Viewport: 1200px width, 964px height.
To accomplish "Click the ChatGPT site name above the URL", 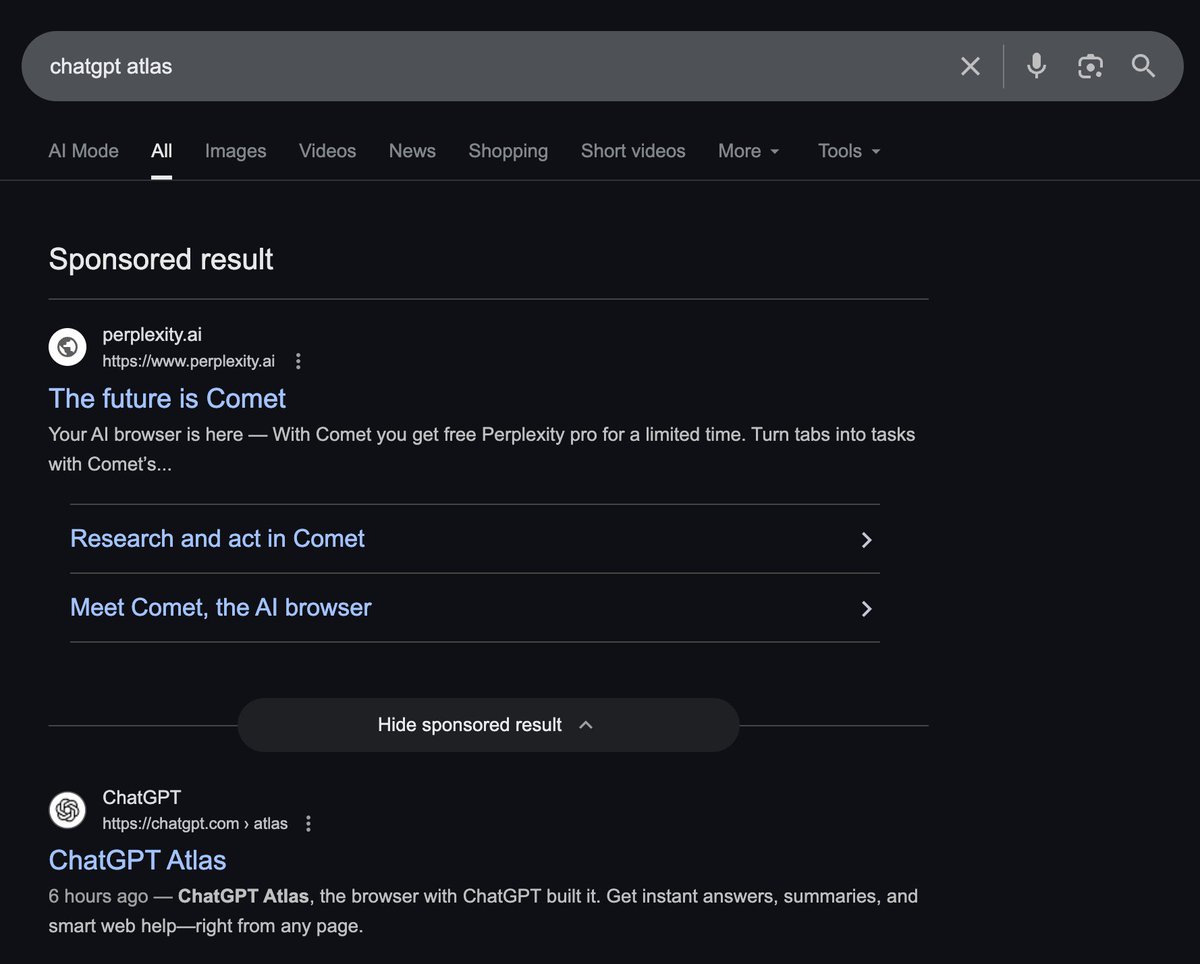I will pos(142,797).
